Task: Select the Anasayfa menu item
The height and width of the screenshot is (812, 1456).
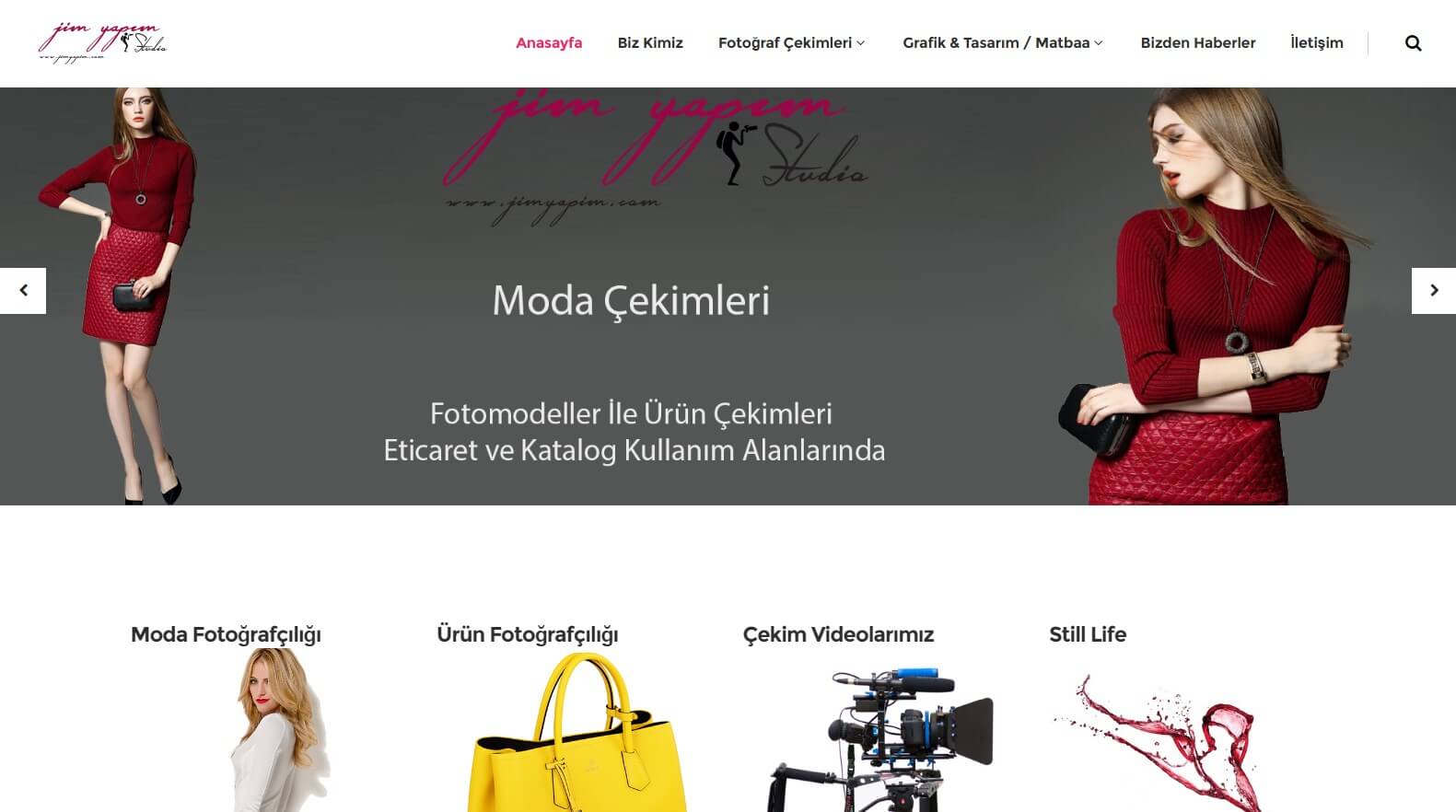Action: (549, 43)
